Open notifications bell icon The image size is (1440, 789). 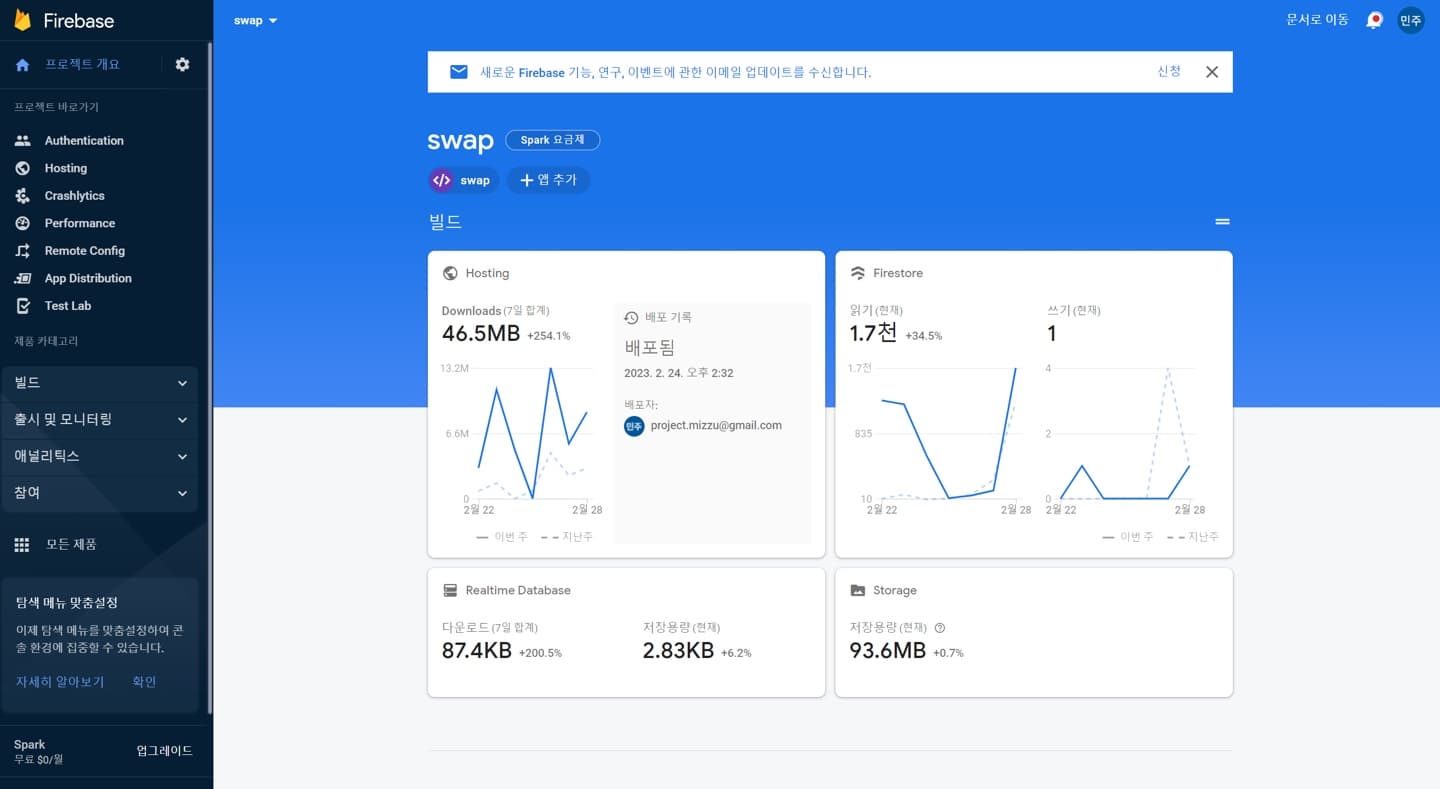point(1374,20)
